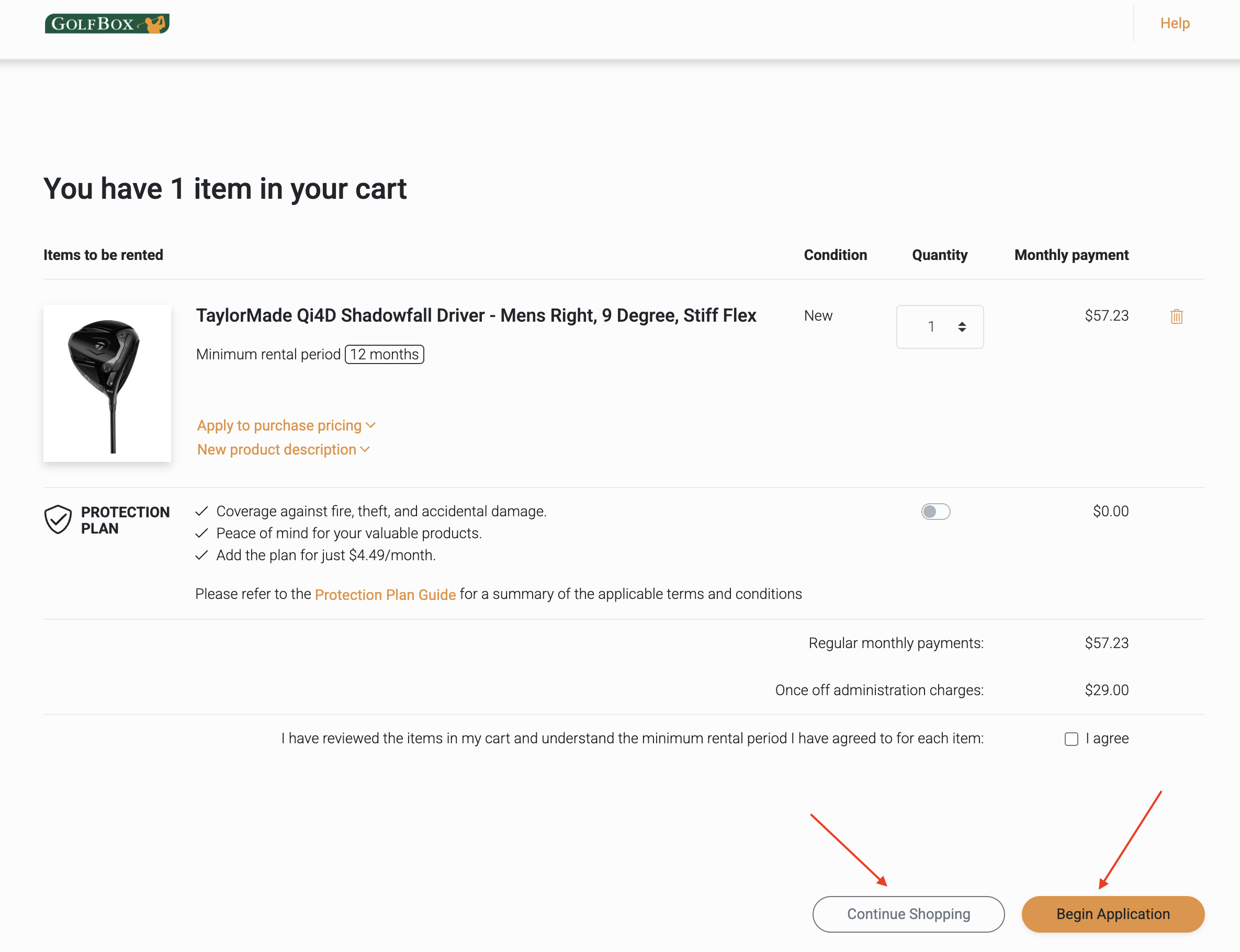
Task: Open the Help link
Action: (x=1175, y=23)
